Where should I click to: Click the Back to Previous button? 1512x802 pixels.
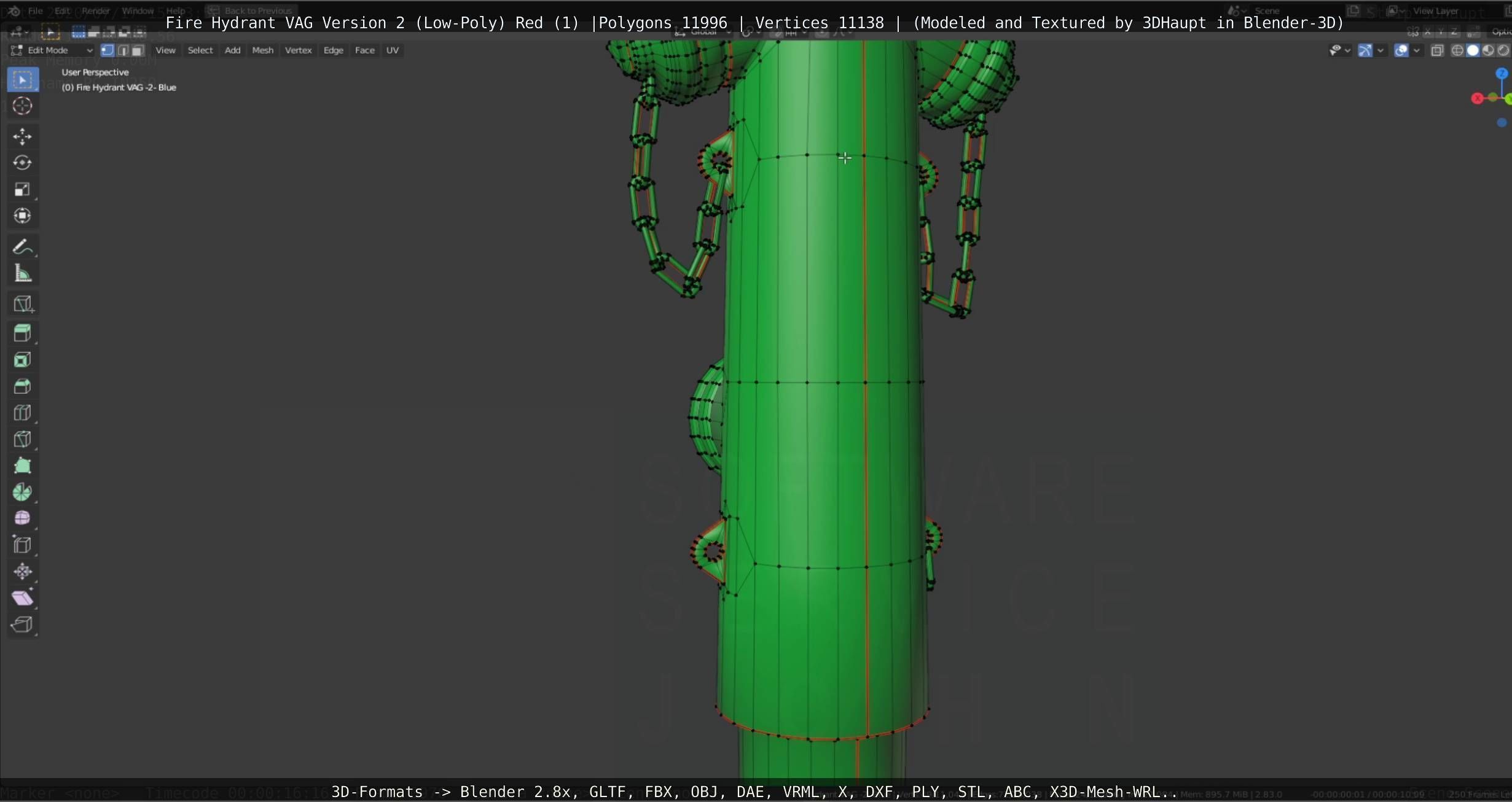[251, 10]
